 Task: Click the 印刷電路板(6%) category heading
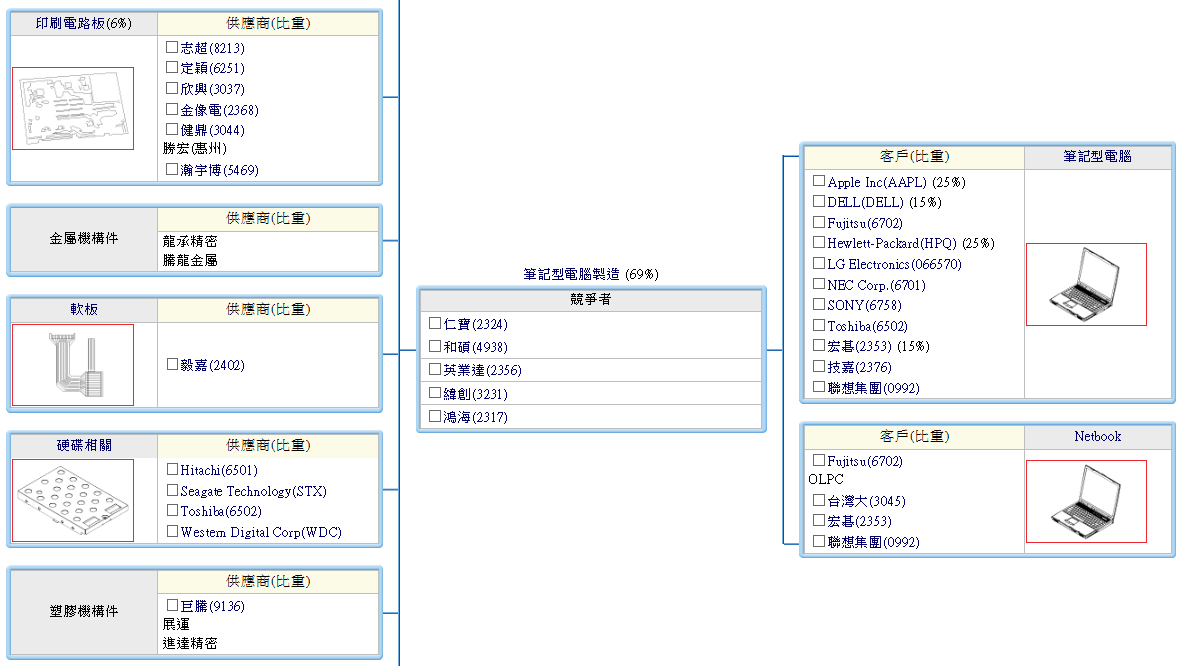[84, 23]
